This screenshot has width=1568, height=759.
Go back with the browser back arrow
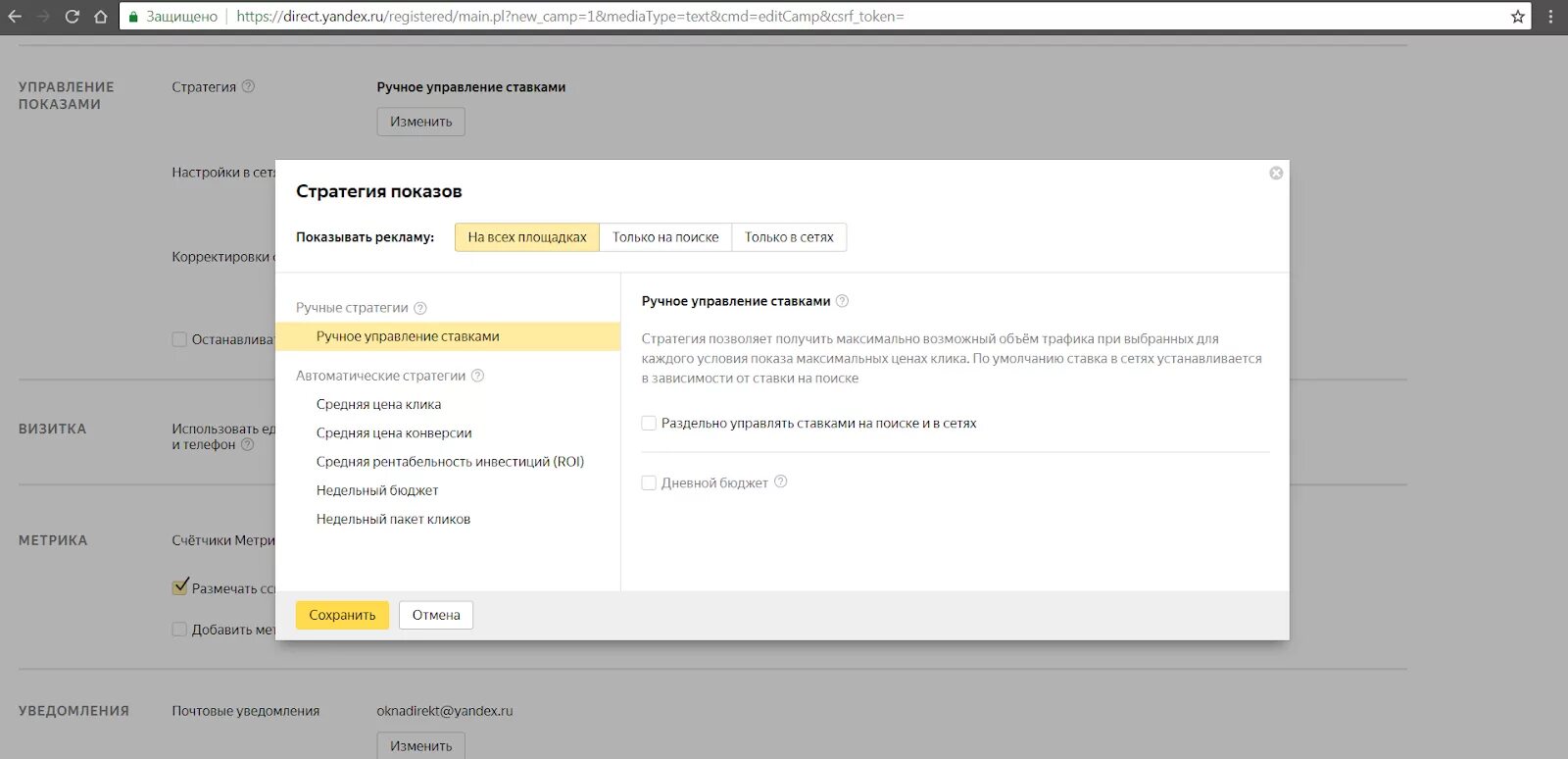pyautogui.click(x=15, y=17)
